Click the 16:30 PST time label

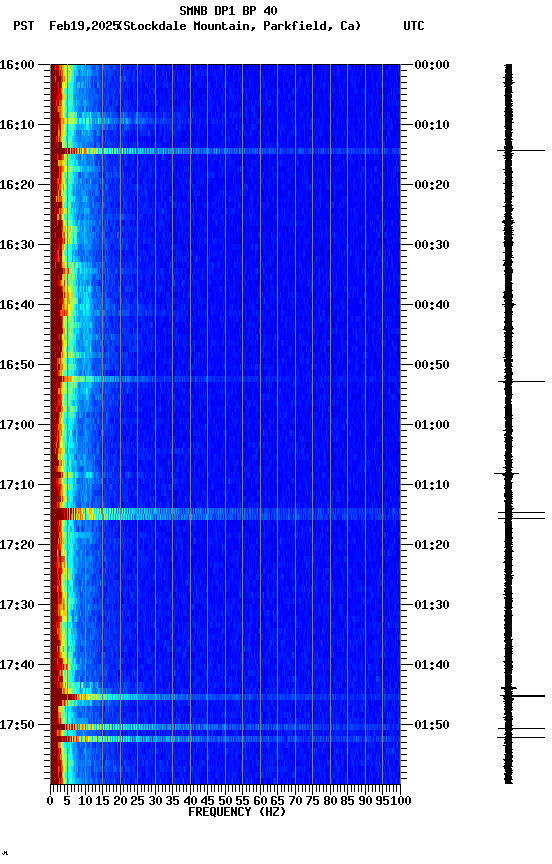click(x=17, y=245)
